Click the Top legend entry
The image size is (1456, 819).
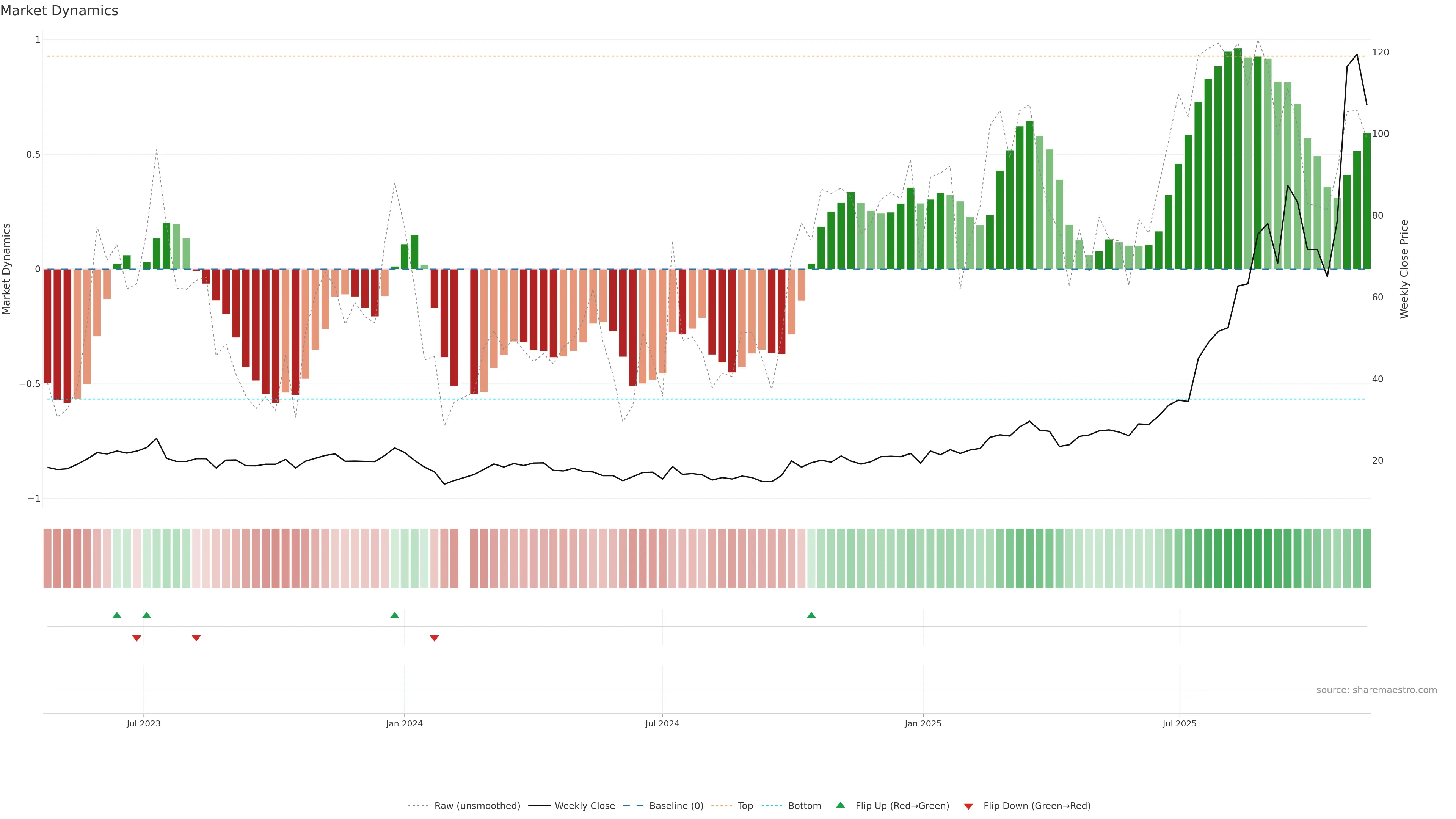[745, 806]
